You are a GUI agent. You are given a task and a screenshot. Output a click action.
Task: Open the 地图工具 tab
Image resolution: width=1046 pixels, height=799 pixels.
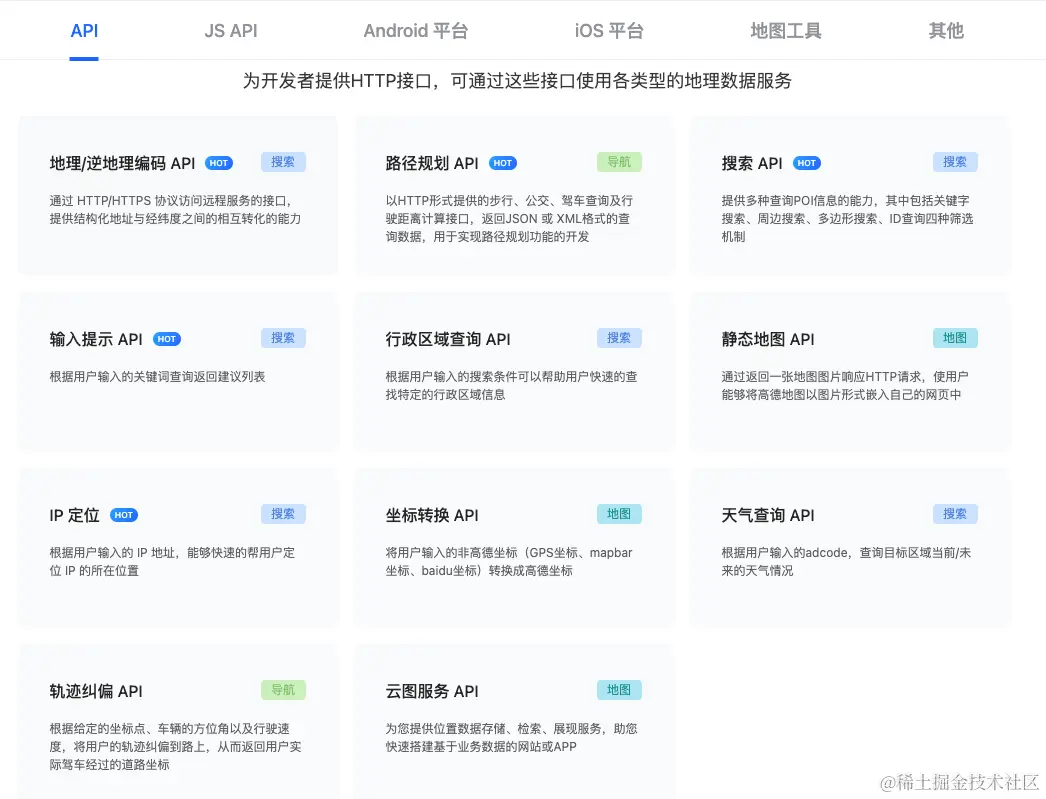[x=785, y=31]
